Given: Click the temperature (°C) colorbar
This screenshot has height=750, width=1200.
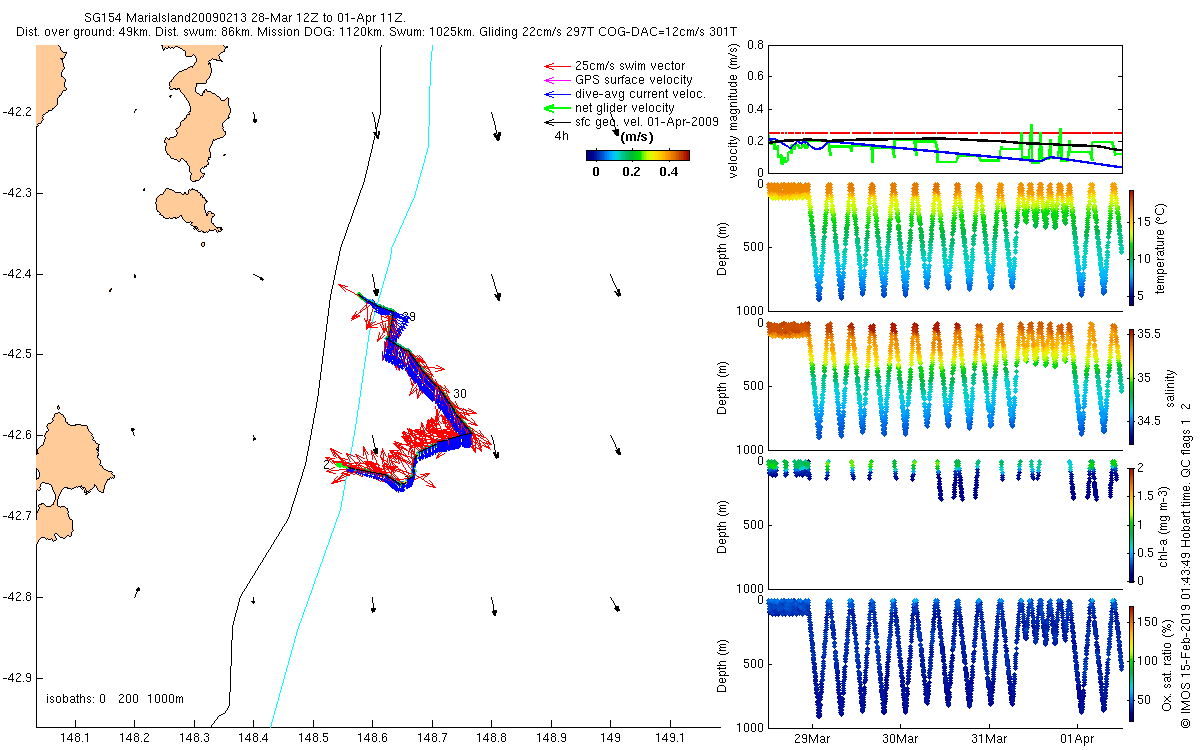Looking at the screenshot, I should tap(1132, 246).
